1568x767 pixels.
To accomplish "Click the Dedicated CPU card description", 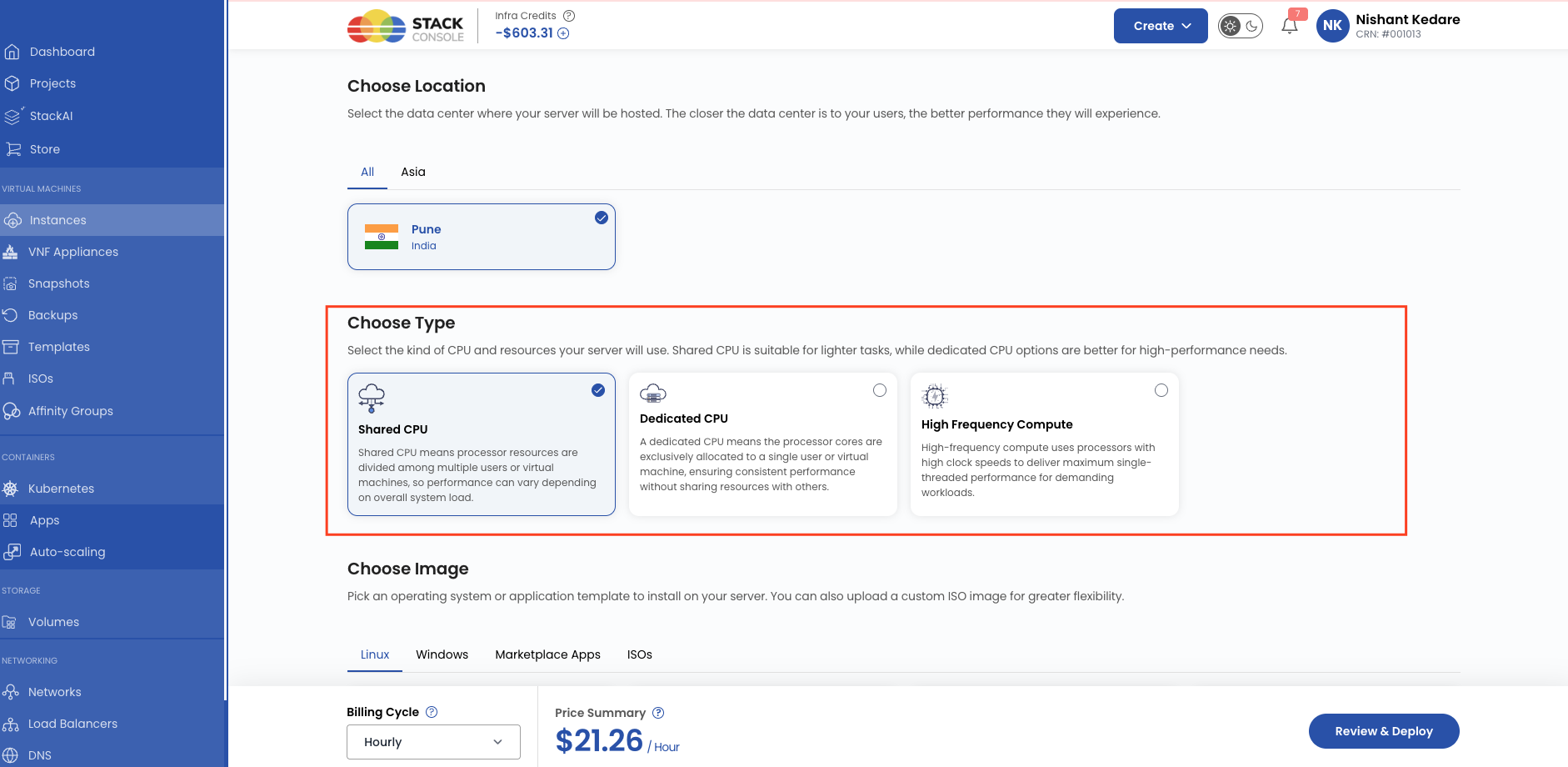I will click(761, 464).
